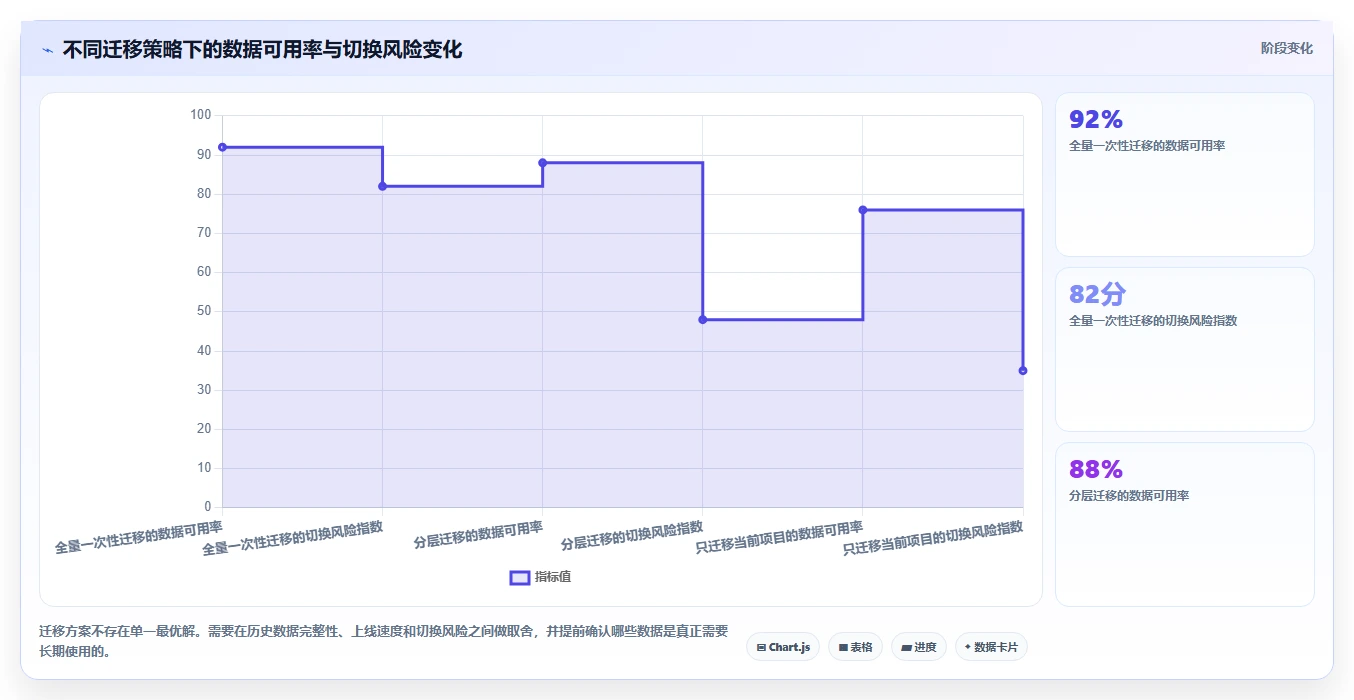Click the 全量一次性迁移的切换风险指数 card caption
The height and width of the screenshot is (700, 1354).
pos(1153,321)
